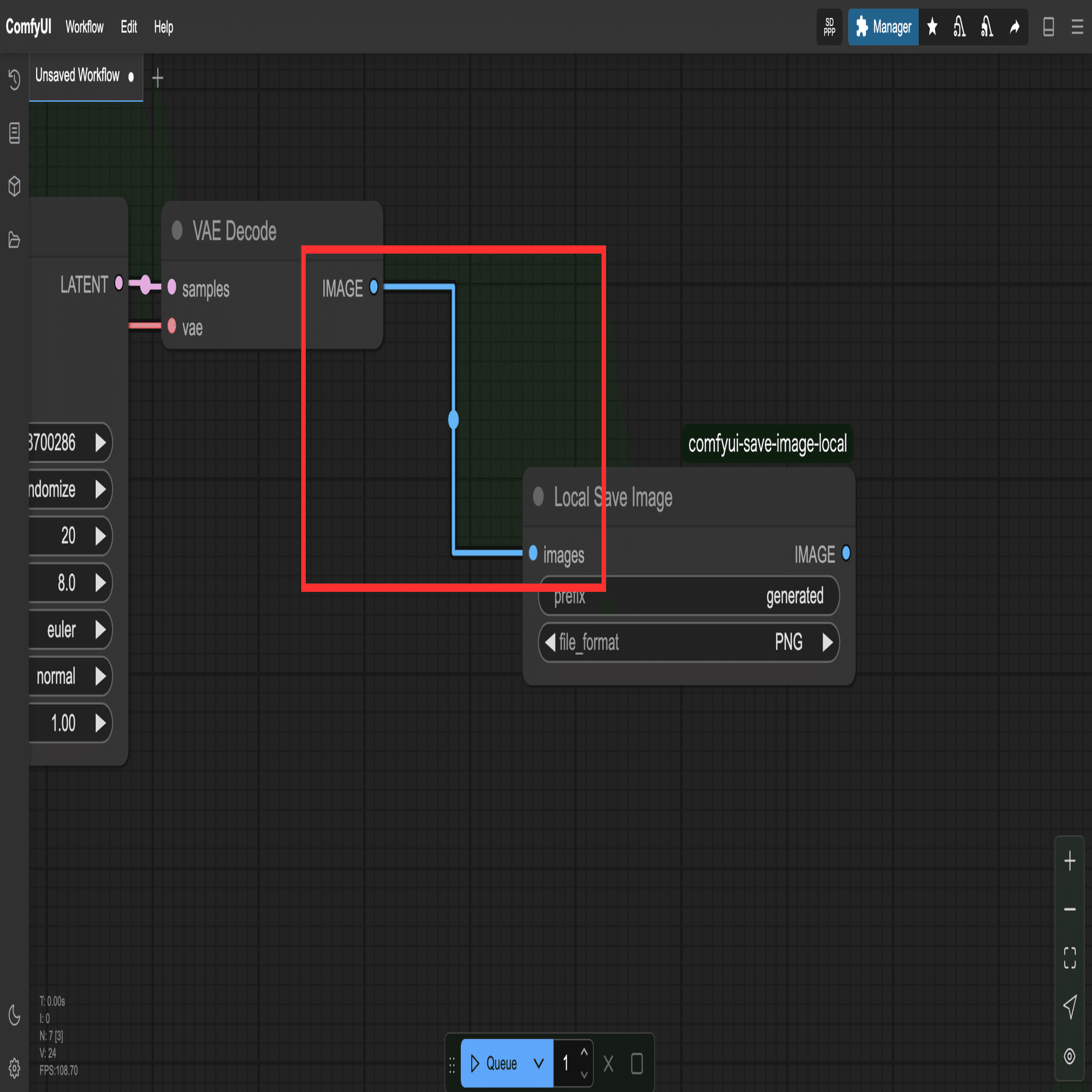
Task: Collapse the VAE Decode node dot
Action: pos(177,230)
